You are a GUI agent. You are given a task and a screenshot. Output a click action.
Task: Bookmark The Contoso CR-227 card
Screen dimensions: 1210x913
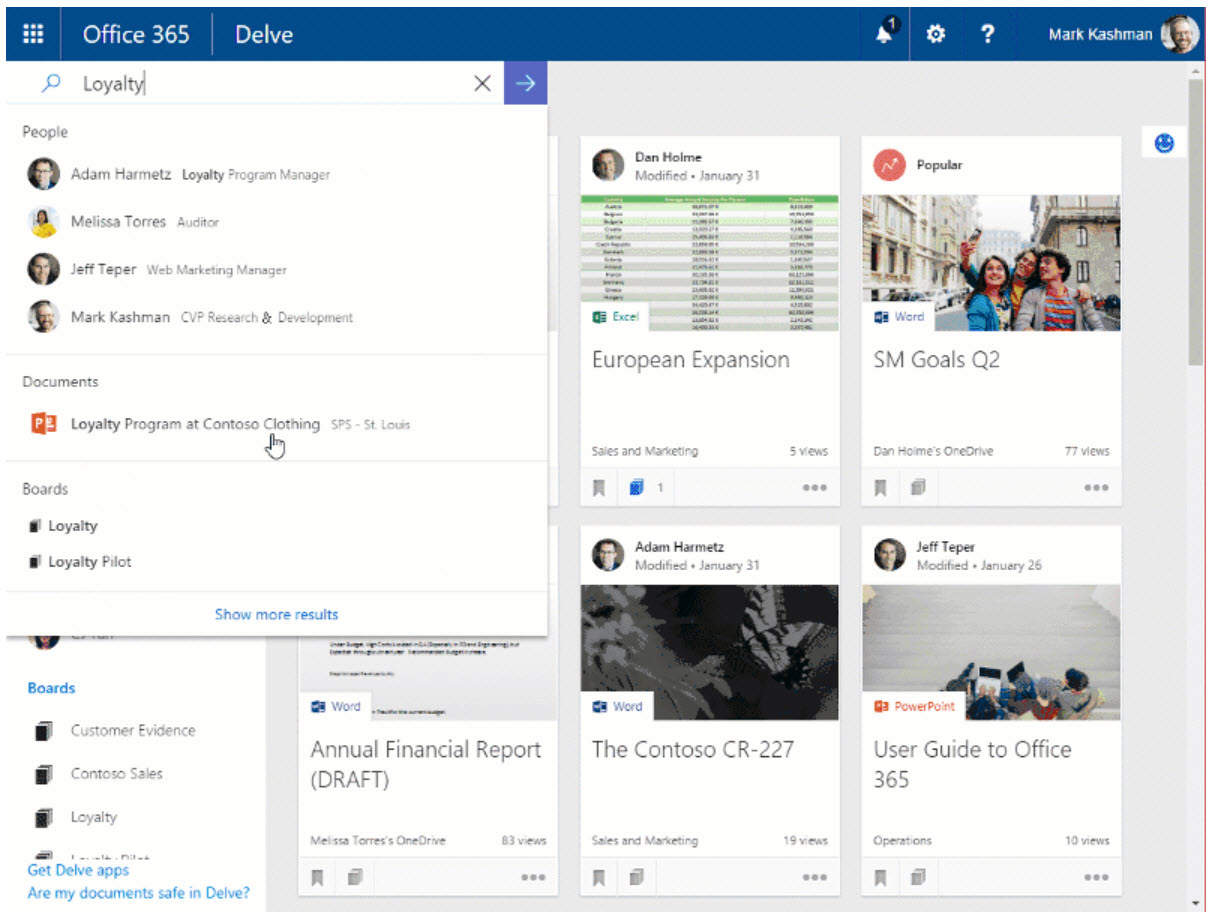pyautogui.click(x=600, y=878)
